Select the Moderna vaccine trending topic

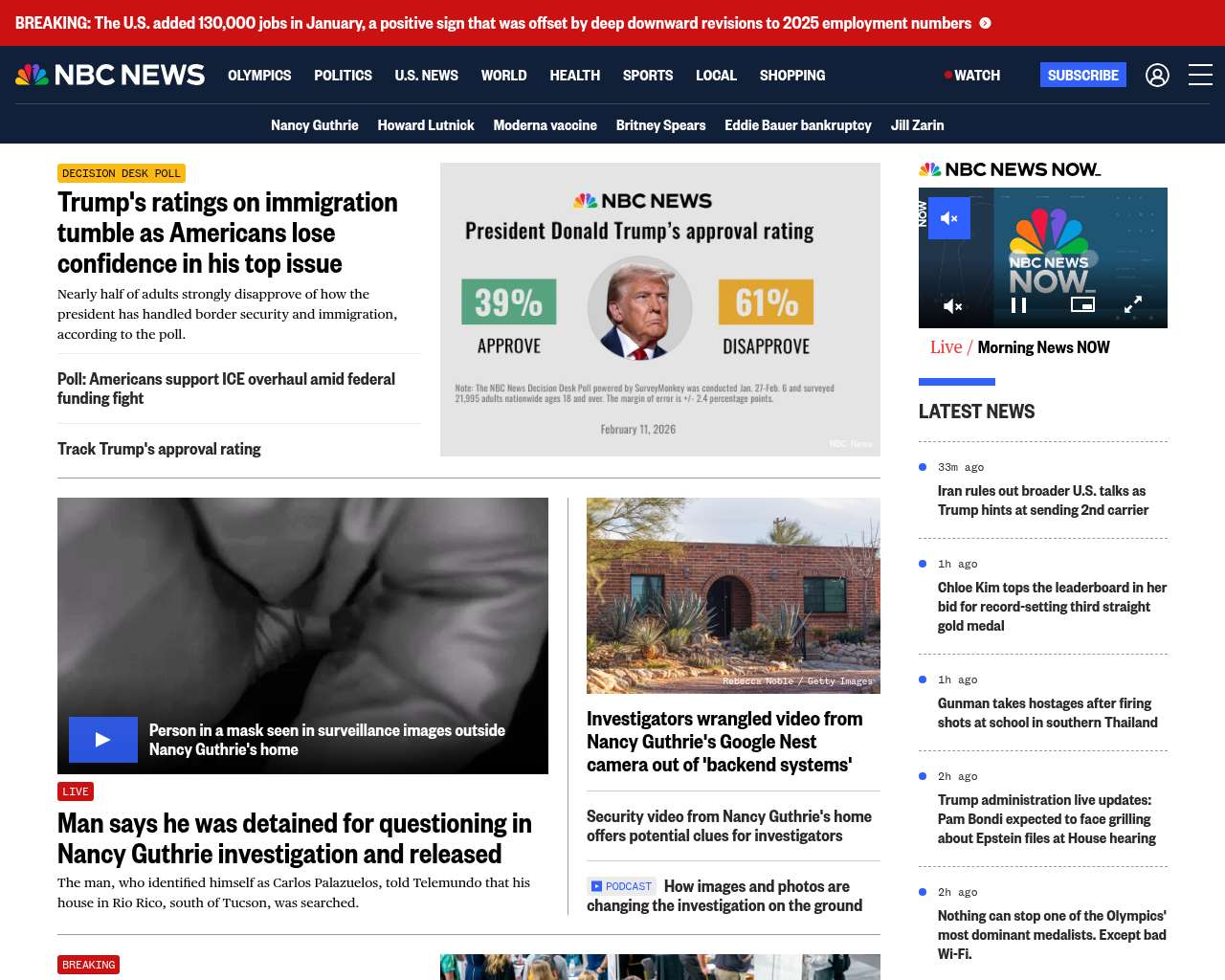coord(545,125)
